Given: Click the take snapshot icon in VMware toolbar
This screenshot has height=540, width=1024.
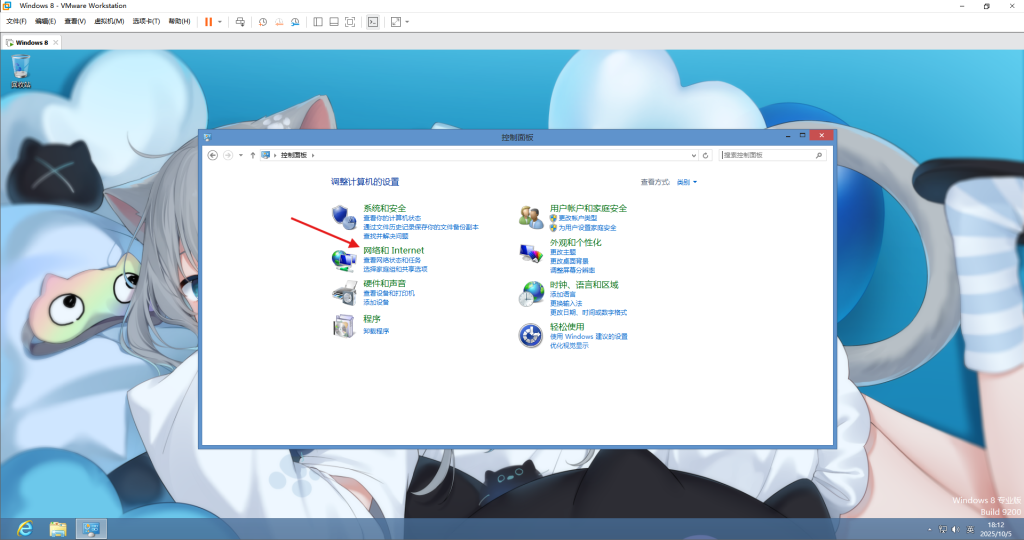Looking at the screenshot, I should [263, 21].
